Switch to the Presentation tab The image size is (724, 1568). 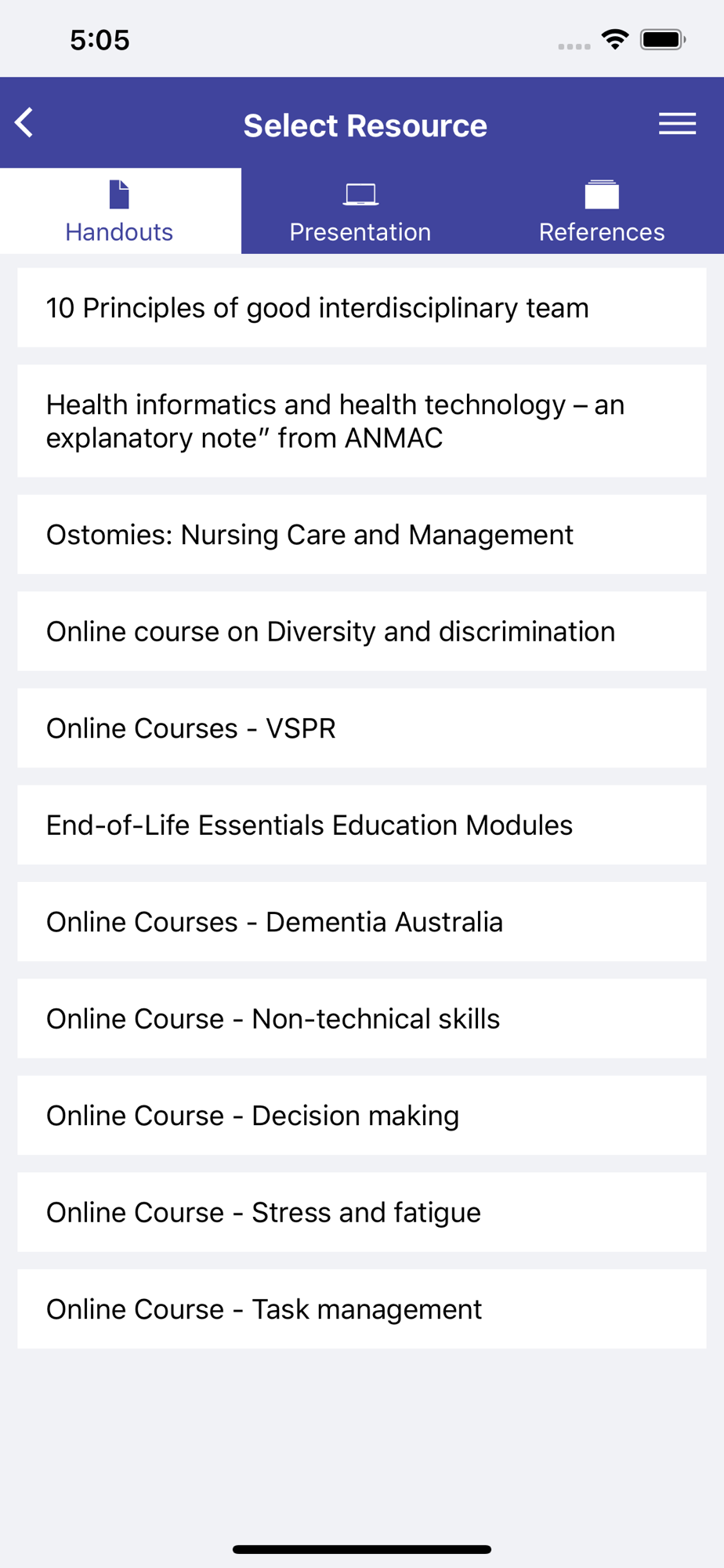coord(360,211)
